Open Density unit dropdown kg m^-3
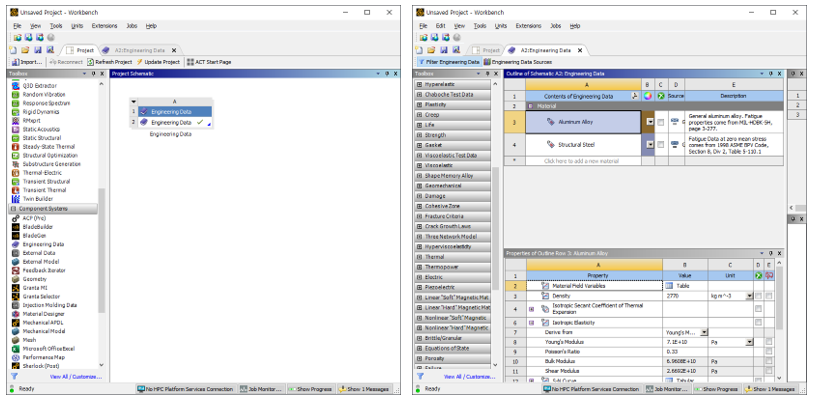 coord(749,296)
